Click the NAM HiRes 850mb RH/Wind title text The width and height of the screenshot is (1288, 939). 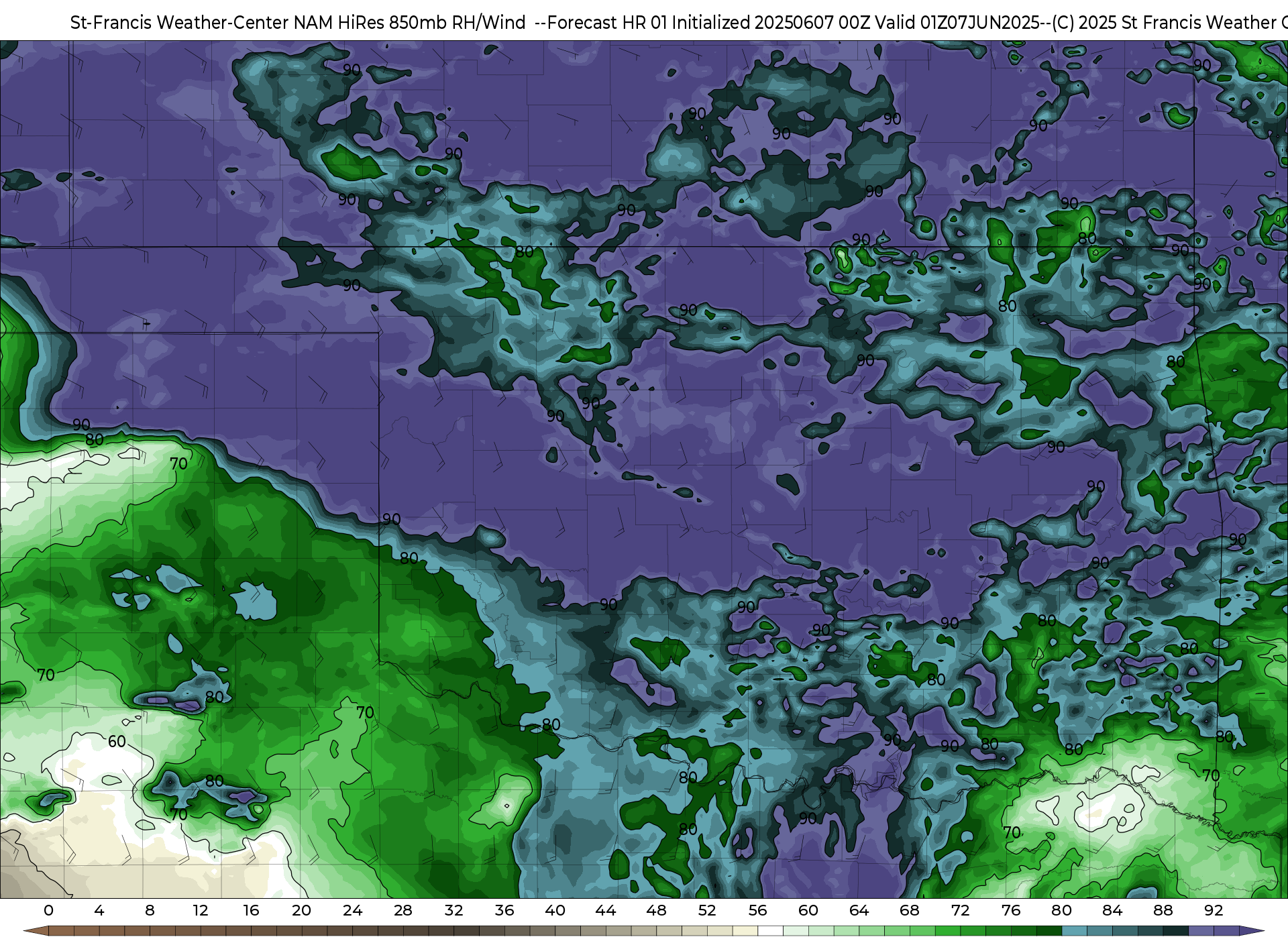coord(410,23)
